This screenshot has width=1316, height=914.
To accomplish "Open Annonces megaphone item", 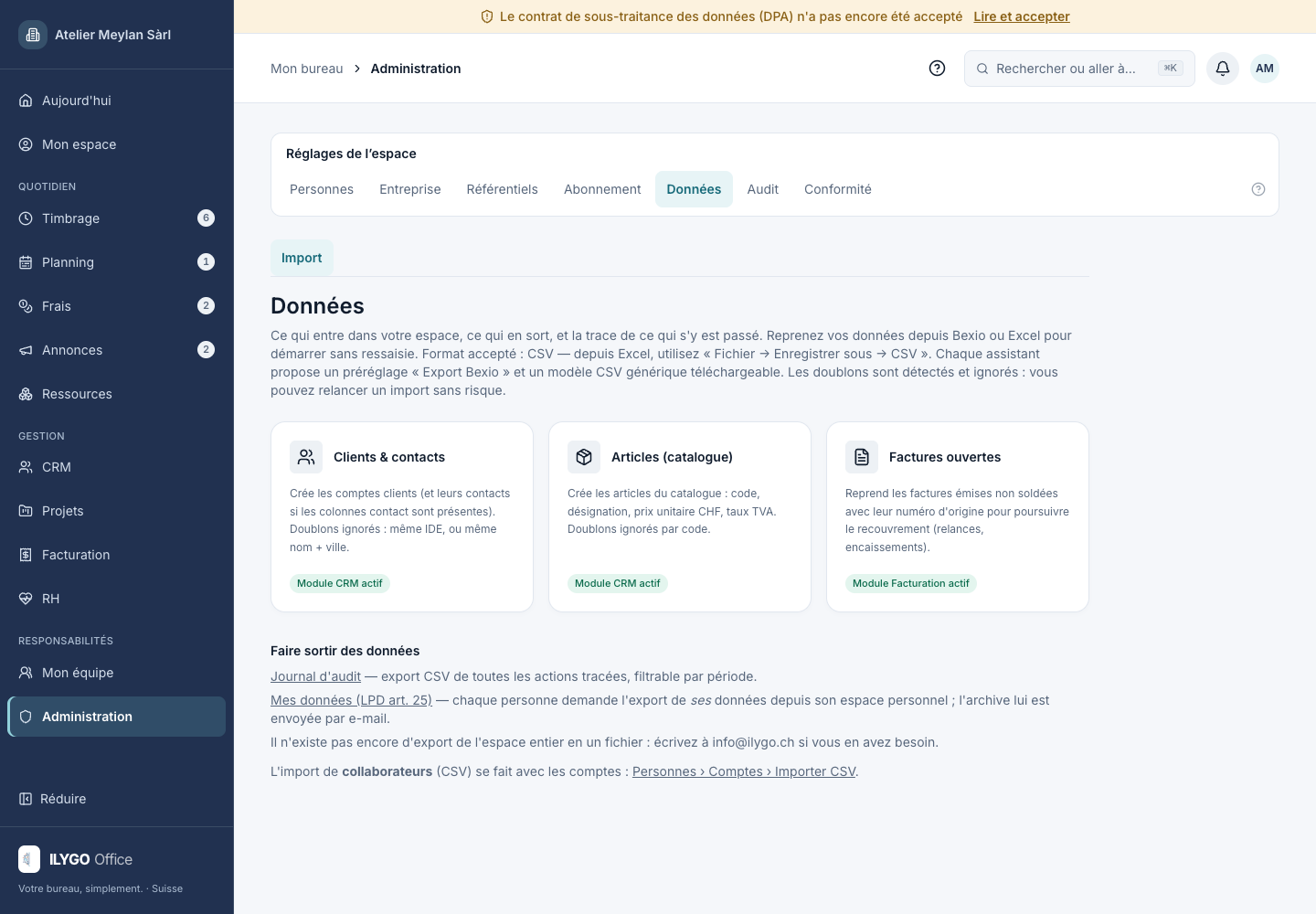I will coord(117,350).
